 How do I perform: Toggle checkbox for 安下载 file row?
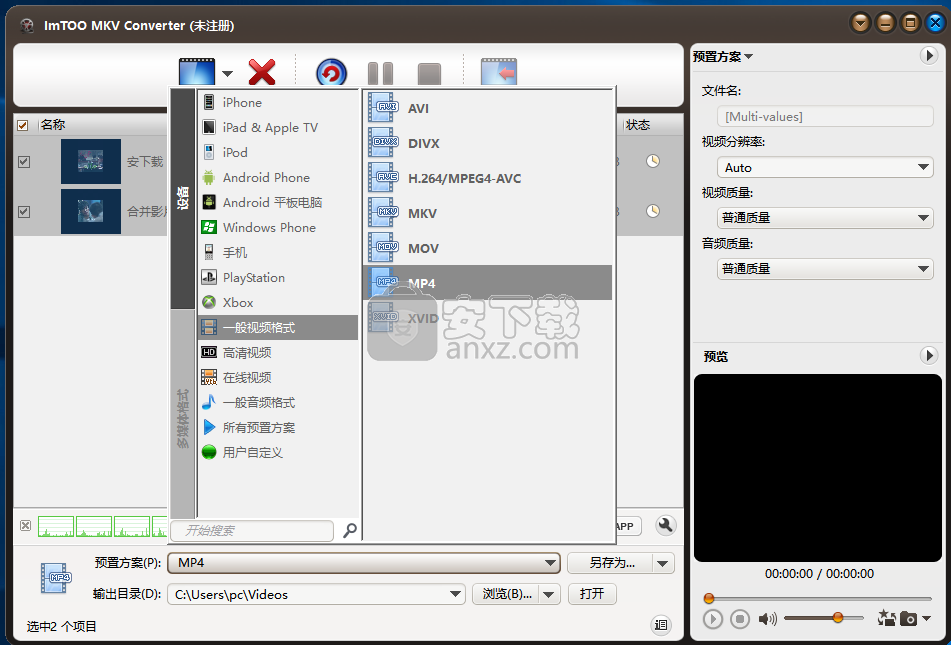tap(24, 162)
